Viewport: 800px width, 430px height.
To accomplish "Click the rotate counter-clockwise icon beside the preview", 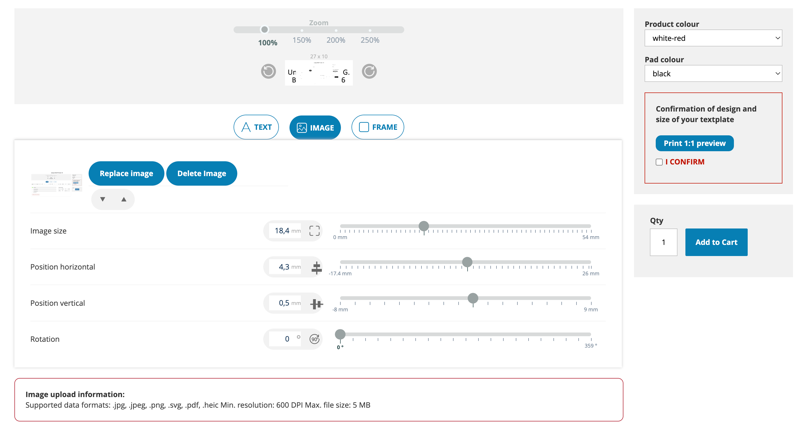I will click(x=268, y=71).
